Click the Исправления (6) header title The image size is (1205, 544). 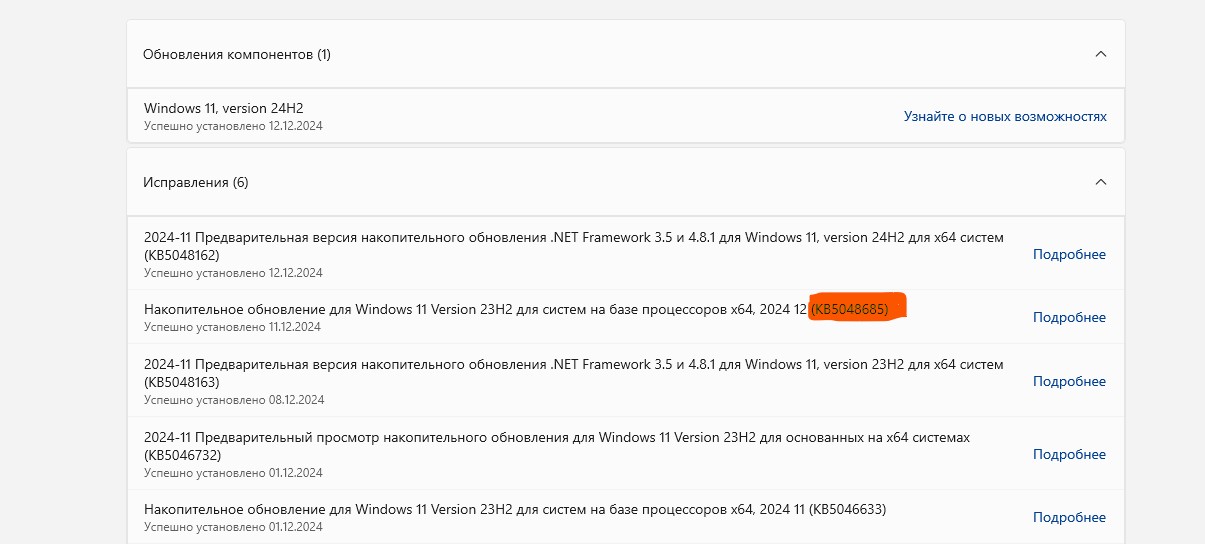point(196,183)
